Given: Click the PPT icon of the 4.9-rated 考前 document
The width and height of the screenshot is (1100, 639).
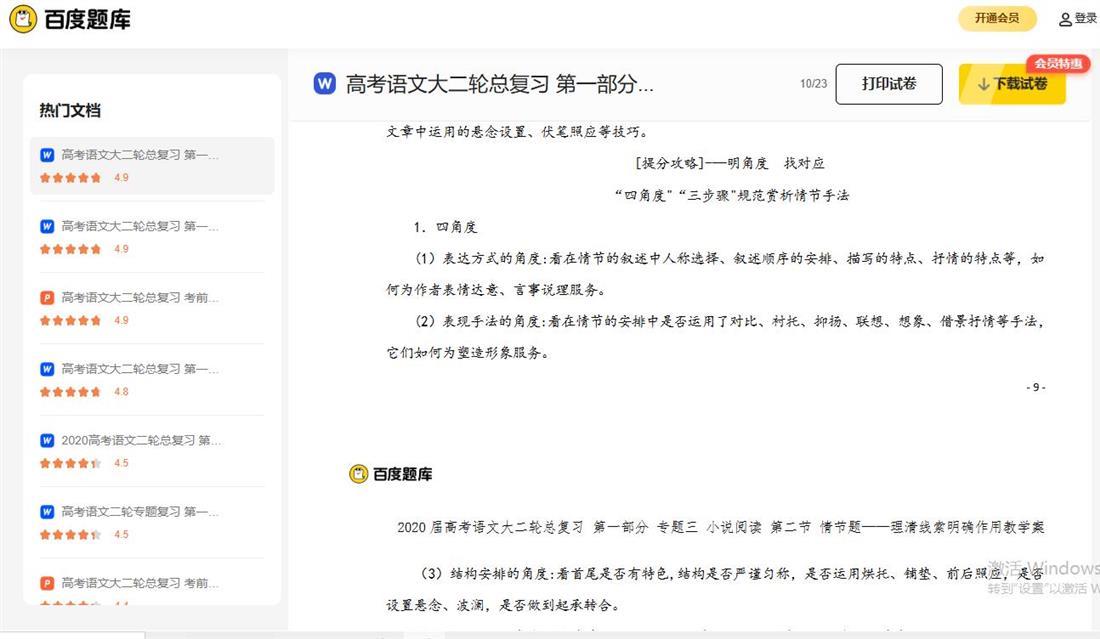Looking at the screenshot, I should [x=47, y=298].
